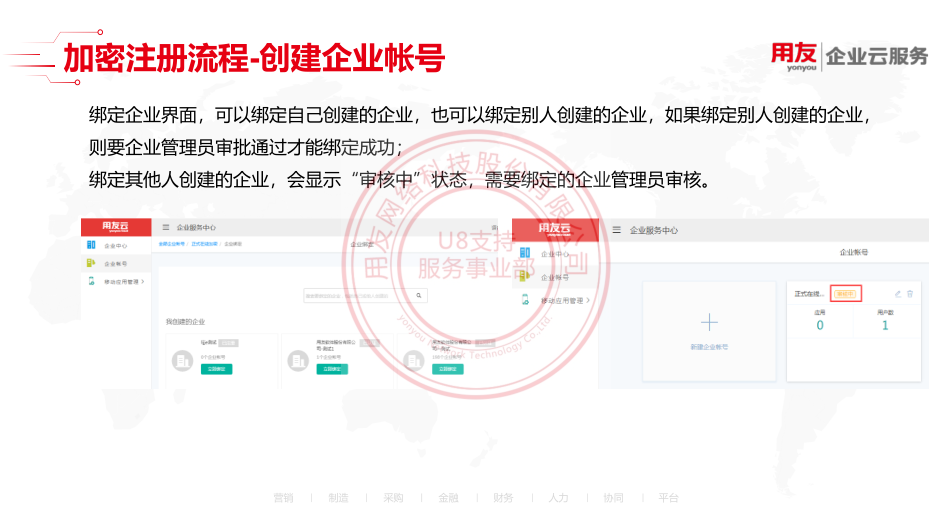Click 用友云 logo in left screenshot
Image resolution: width=952 pixels, height=527 pixels.
[115, 227]
